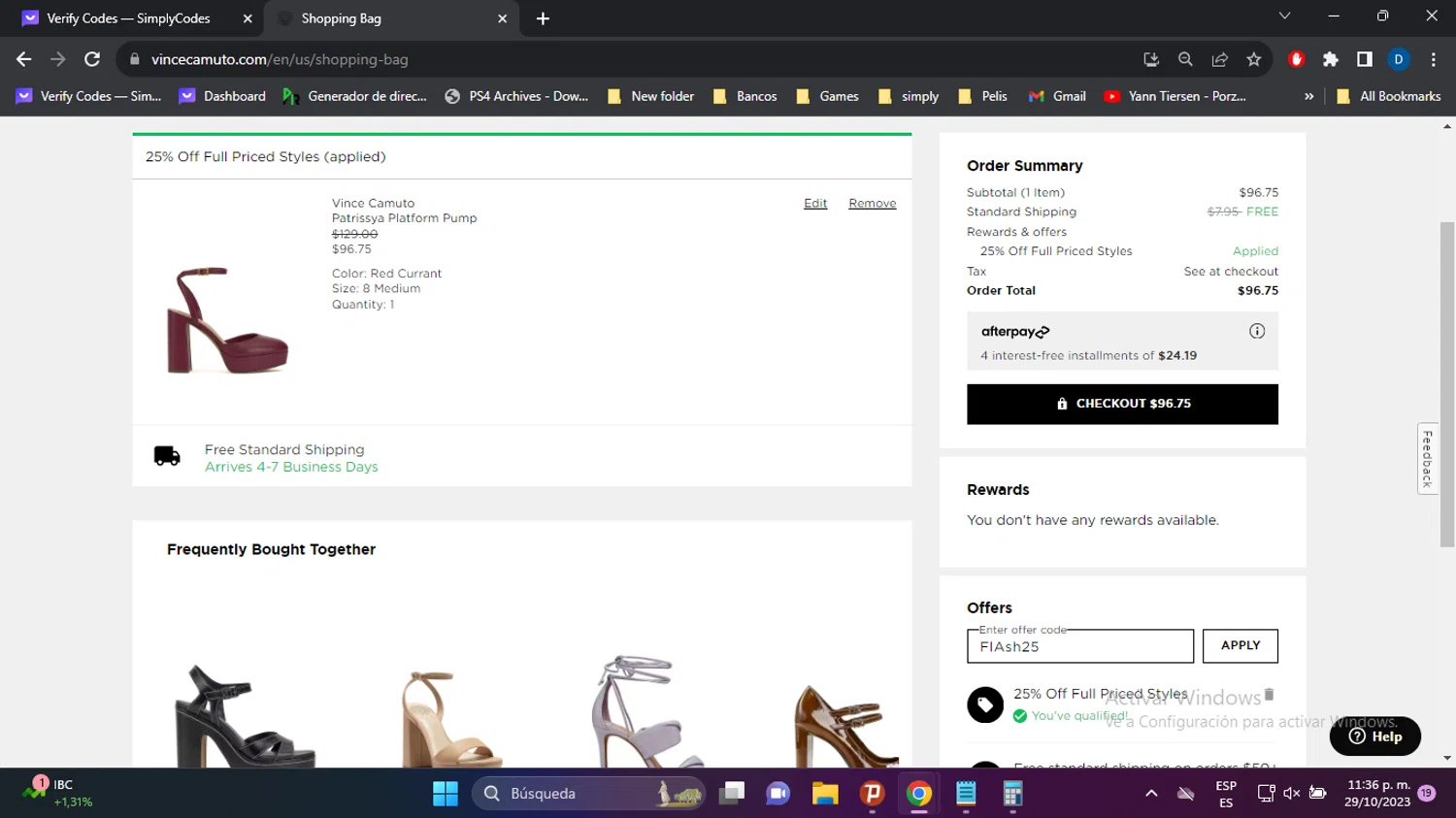Open the Dashboard bookmark
The height and width of the screenshot is (818, 1456).
(222, 96)
